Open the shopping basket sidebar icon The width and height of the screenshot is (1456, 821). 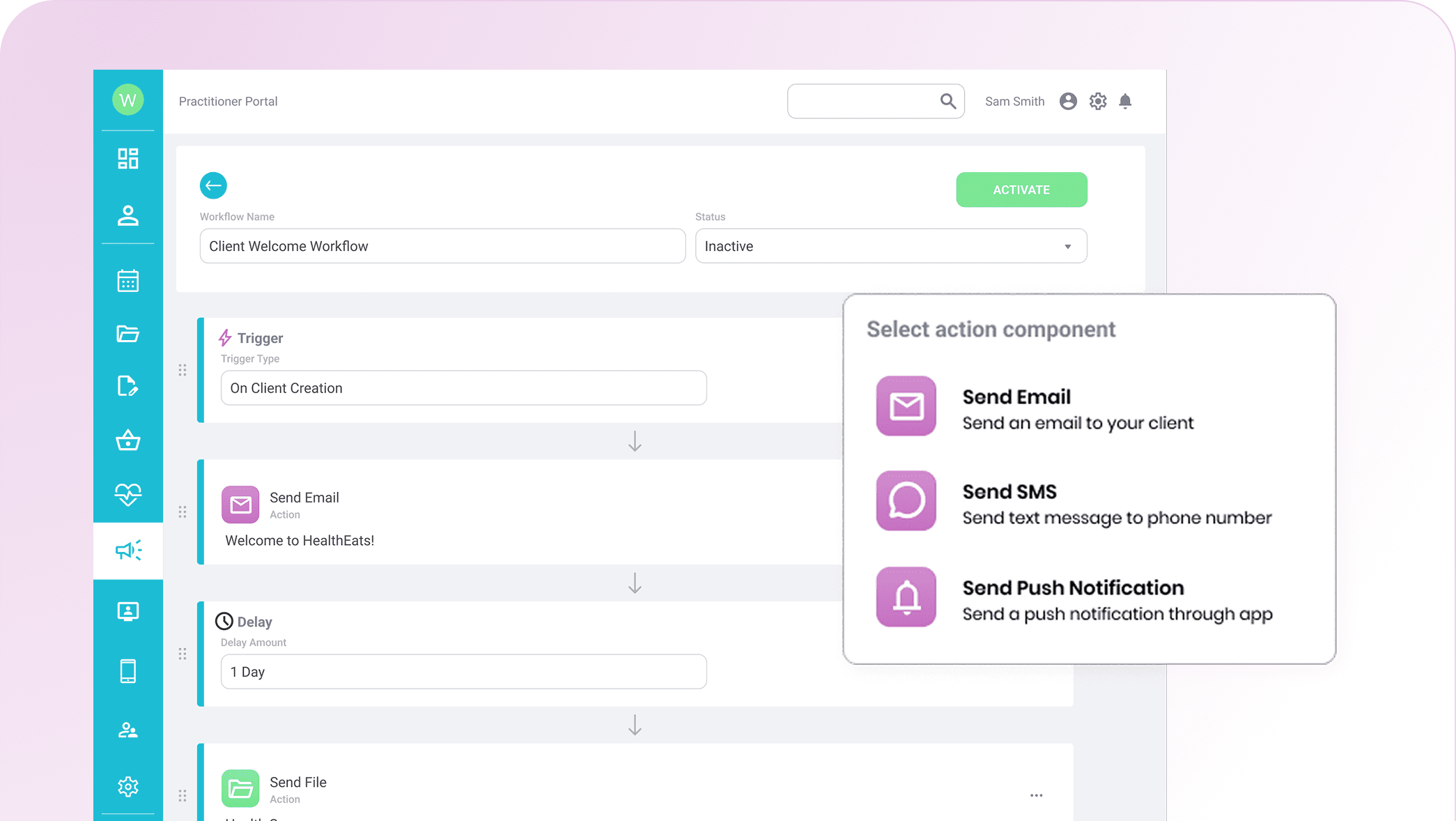(x=128, y=440)
